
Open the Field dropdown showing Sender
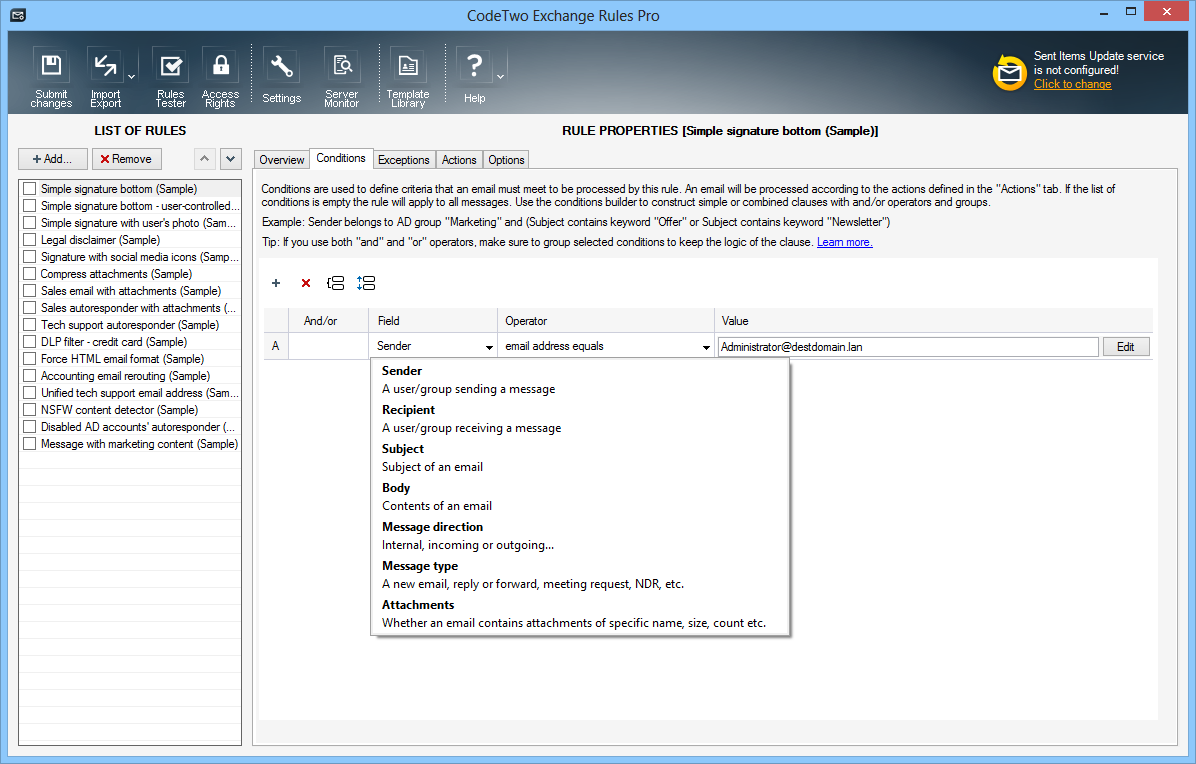tap(432, 346)
